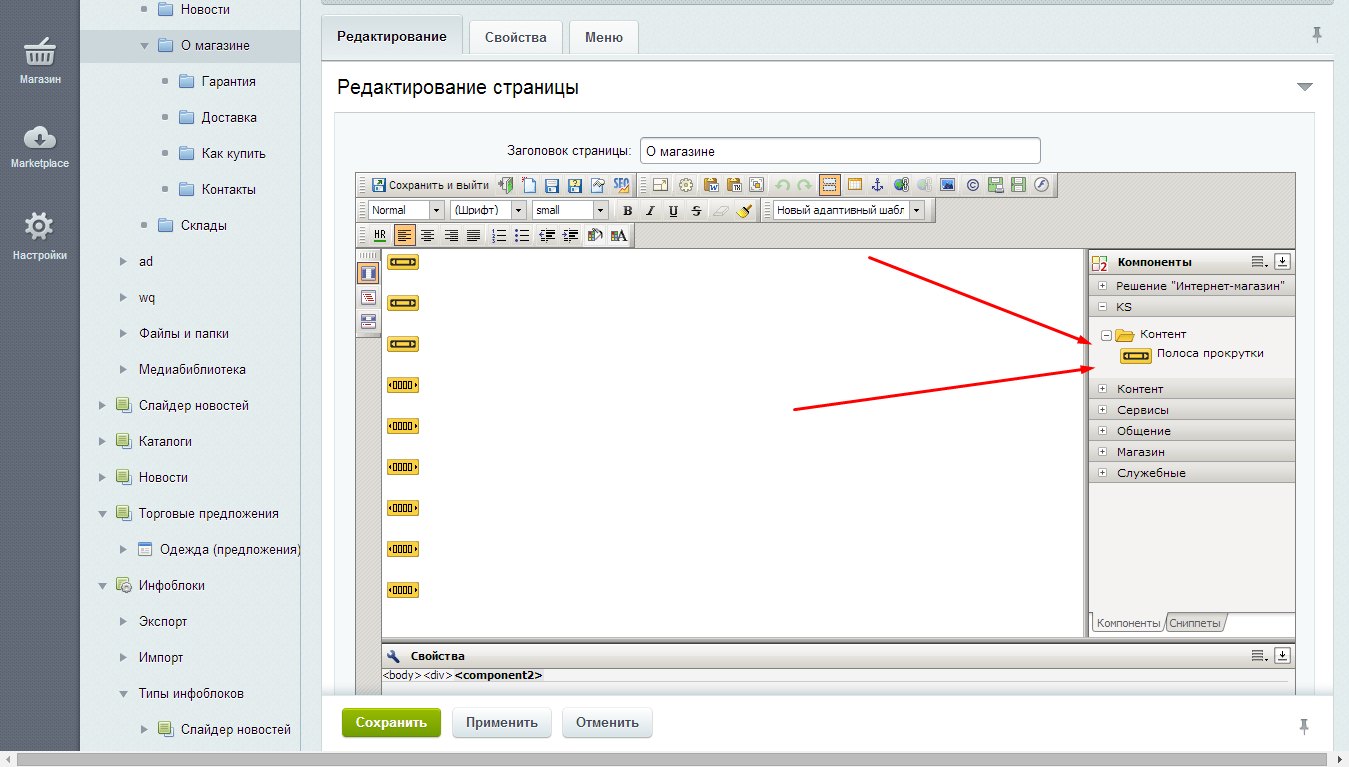Open the Marketplace section in left sidebar
The height and width of the screenshot is (767, 1349).
(39, 145)
